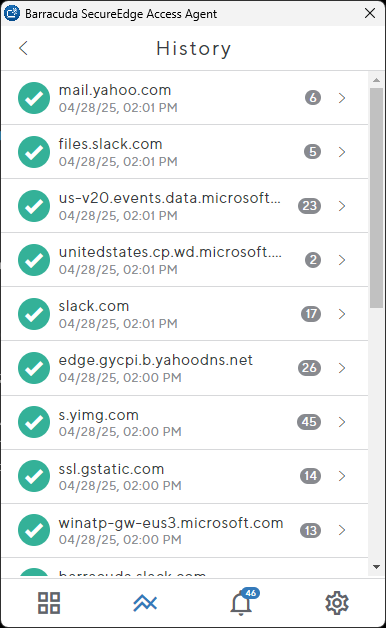The image size is (386, 628).
Task: Expand files.slack.com details chevron
Action: (342, 152)
